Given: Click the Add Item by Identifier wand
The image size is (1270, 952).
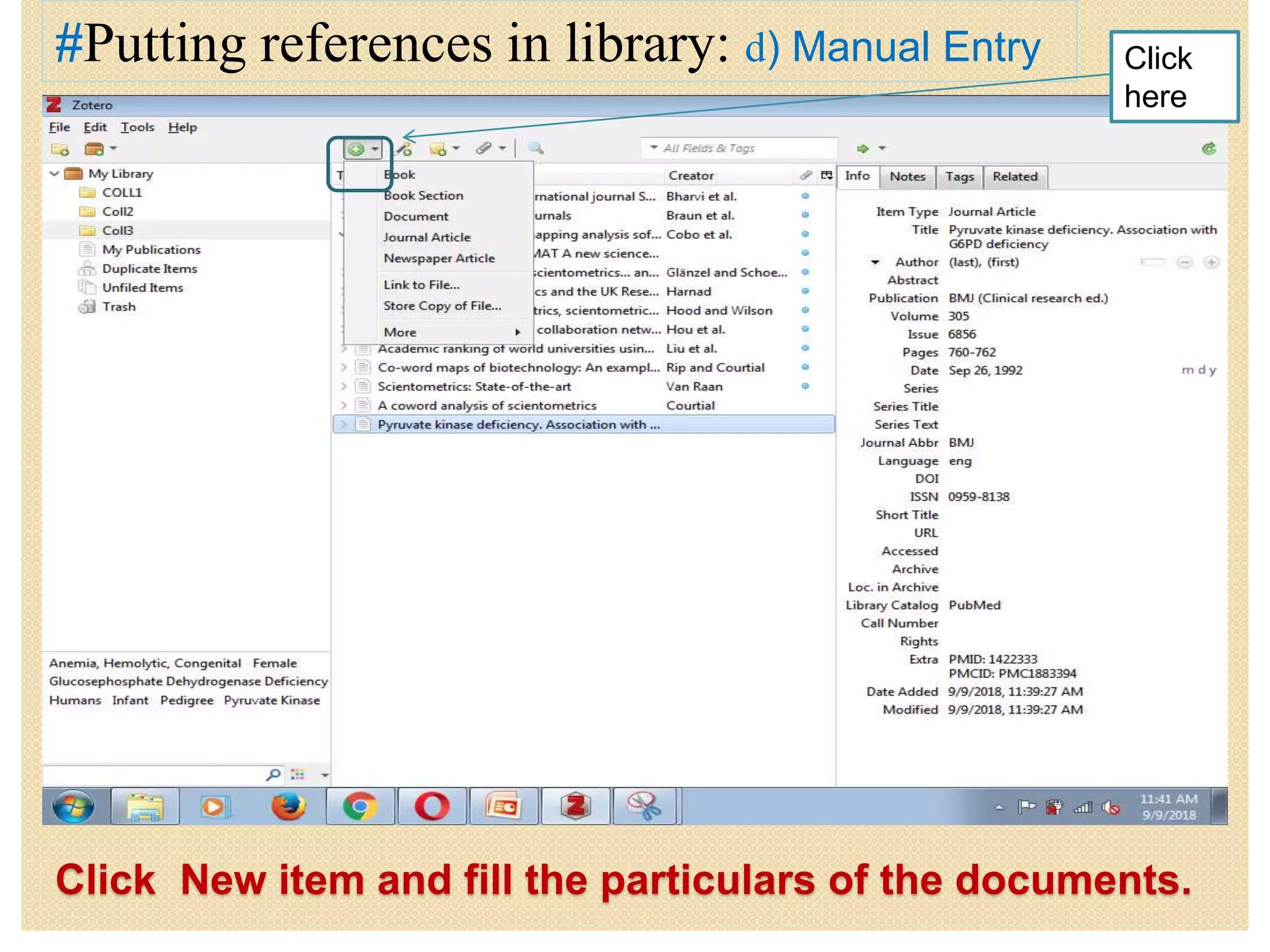Looking at the screenshot, I should point(404,149).
